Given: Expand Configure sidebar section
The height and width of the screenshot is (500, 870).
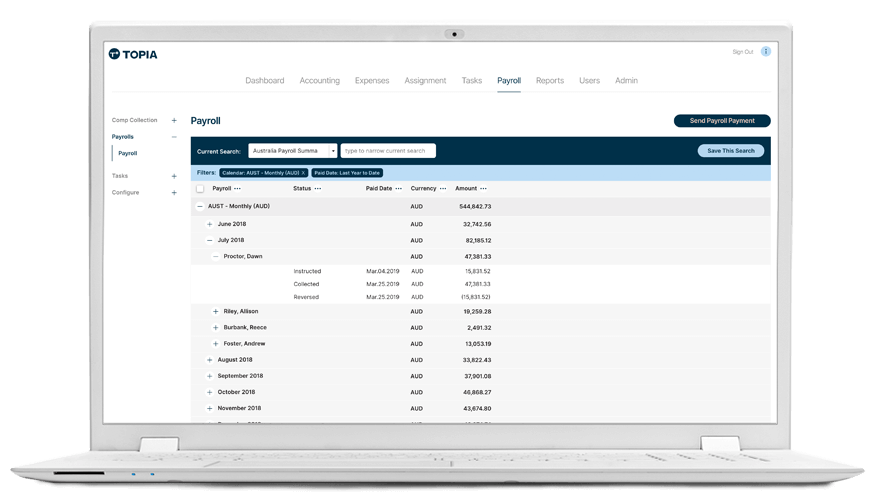Looking at the screenshot, I should pyautogui.click(x=174, y=193).
